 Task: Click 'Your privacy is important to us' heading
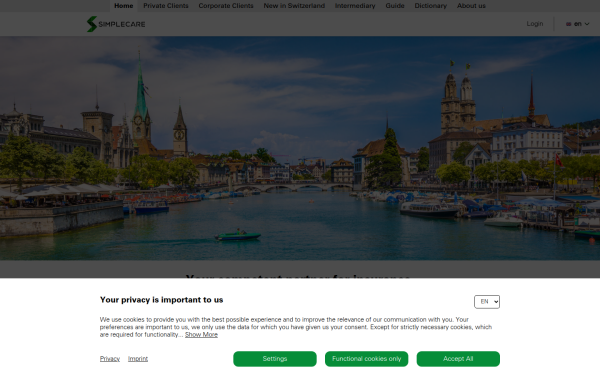point(161,300)
